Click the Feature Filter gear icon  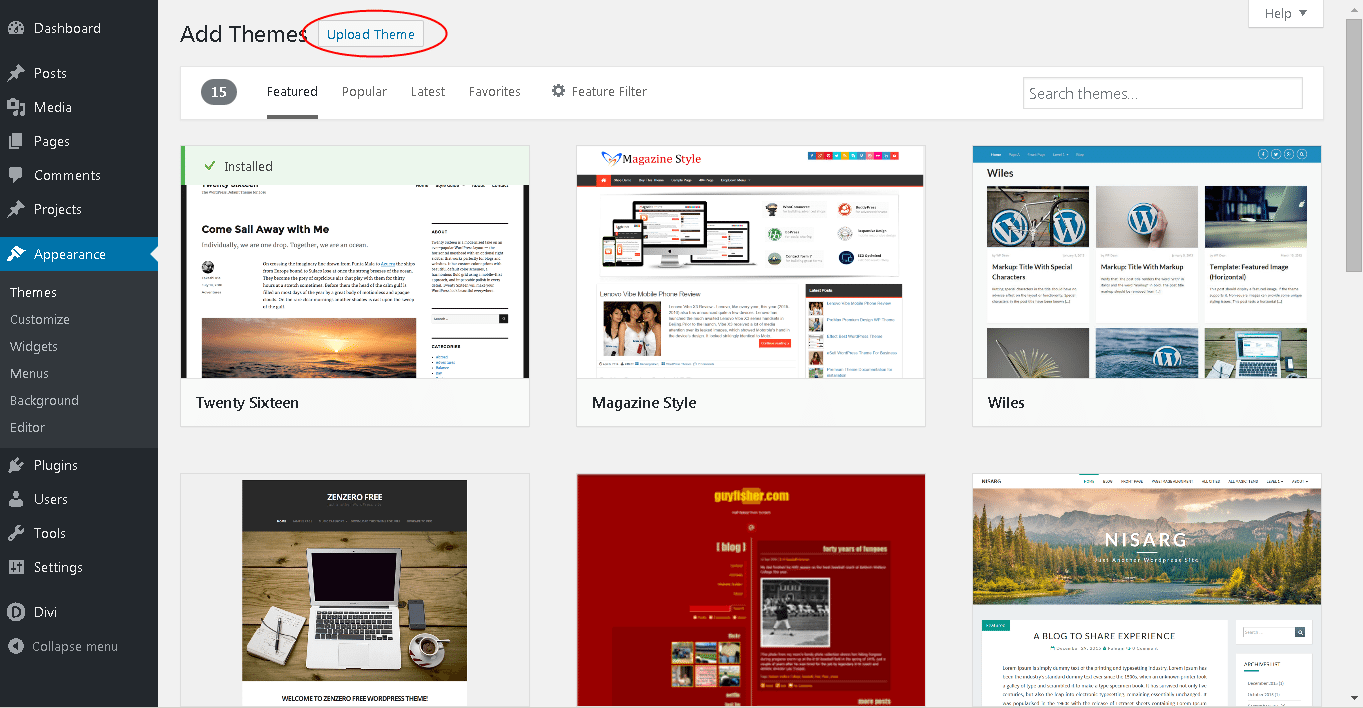pos(559,91)
